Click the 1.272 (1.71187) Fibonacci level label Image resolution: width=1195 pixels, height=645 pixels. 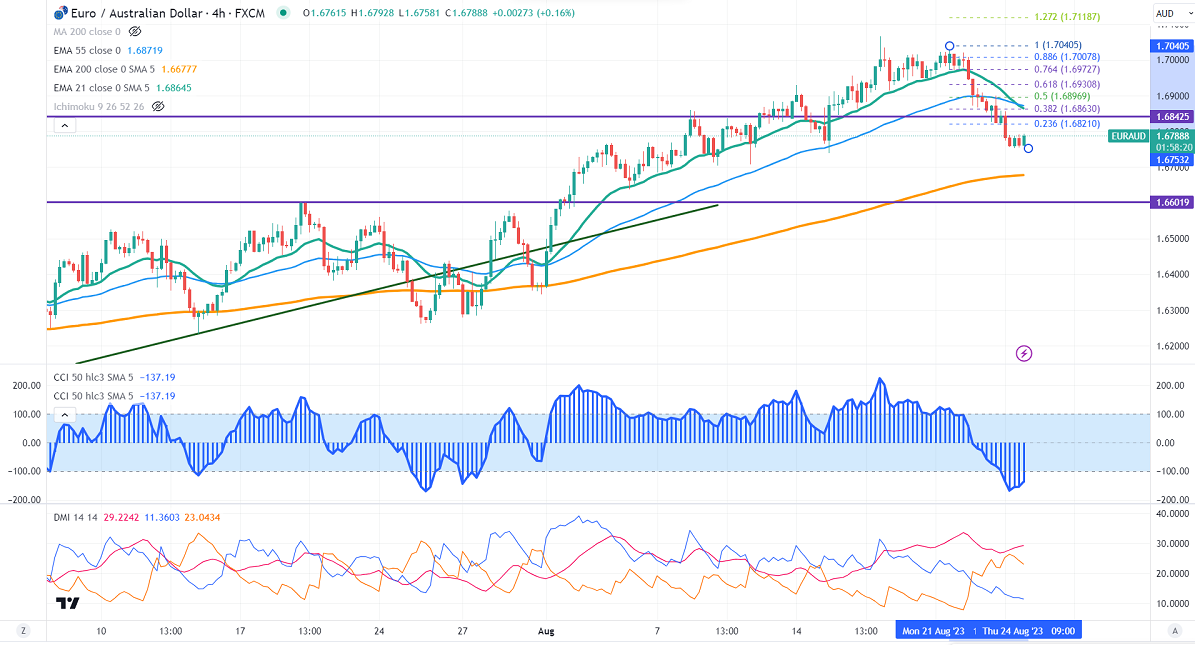point(1067,17)
